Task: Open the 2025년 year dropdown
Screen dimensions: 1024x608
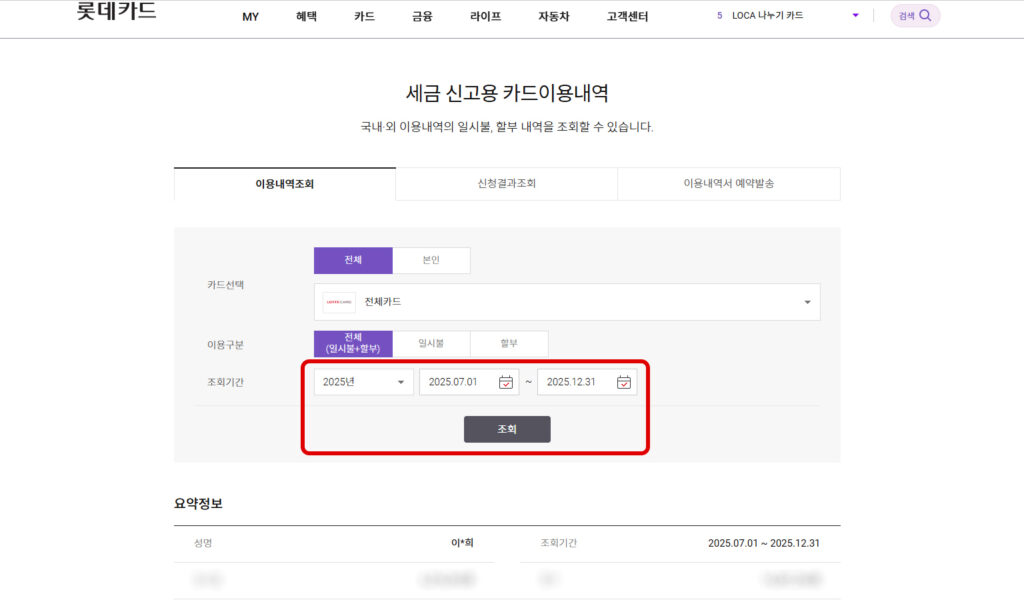Action: click(363, 382)
